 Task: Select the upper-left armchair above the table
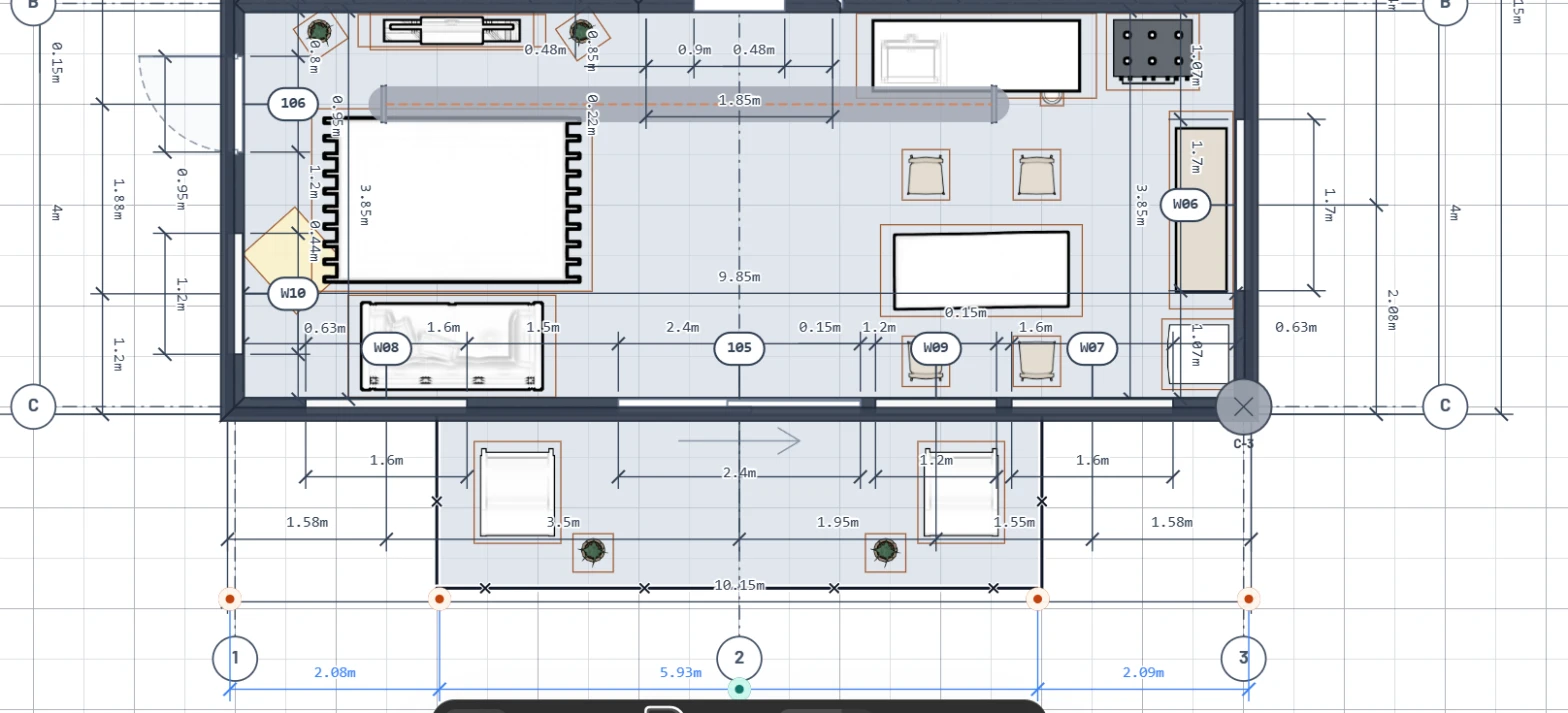click(x=926, y=176)
